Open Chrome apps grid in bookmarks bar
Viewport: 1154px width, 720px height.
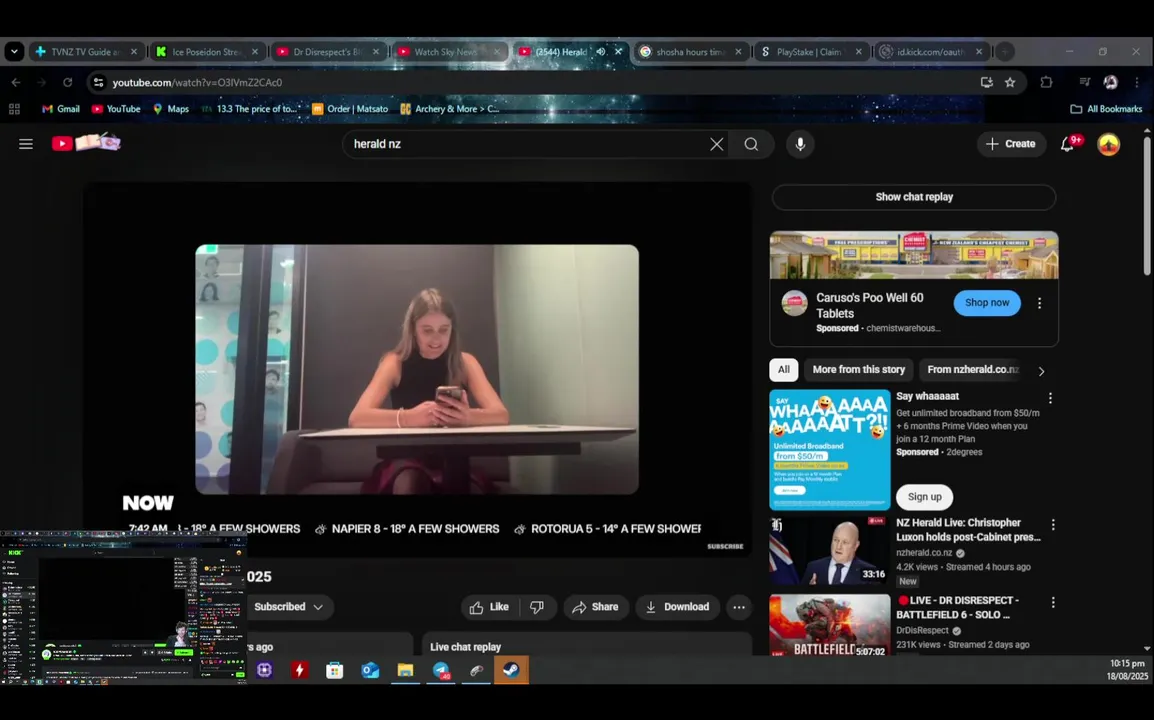(x=14, y=109)
